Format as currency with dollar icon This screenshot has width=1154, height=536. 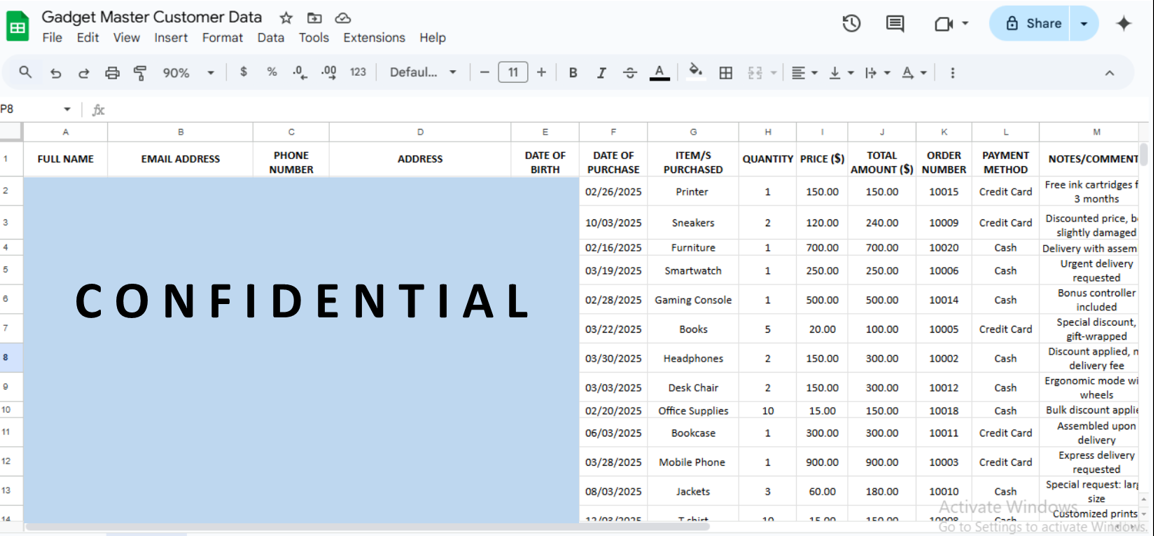coord(244,72)
